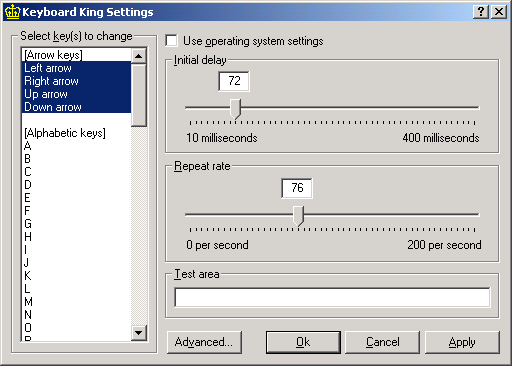Image resolution: width=512 pixels, height=366 pixels.
Task: Apply the current keyboard settings
Action: [462, 342]
